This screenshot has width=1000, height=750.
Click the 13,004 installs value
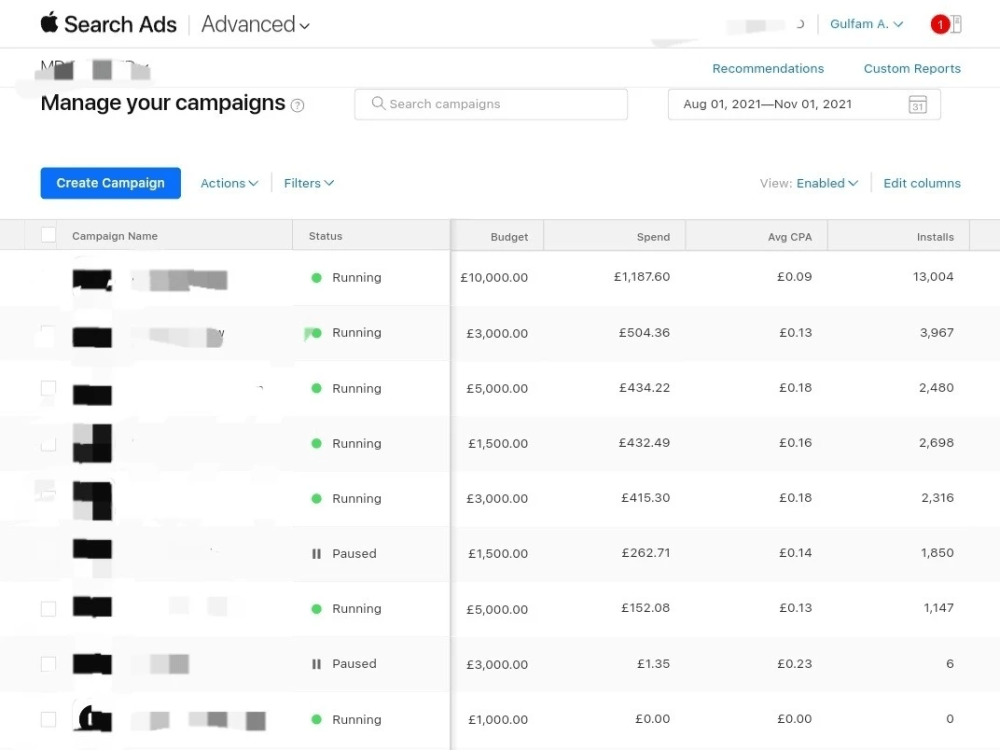(x=933, y=277)
